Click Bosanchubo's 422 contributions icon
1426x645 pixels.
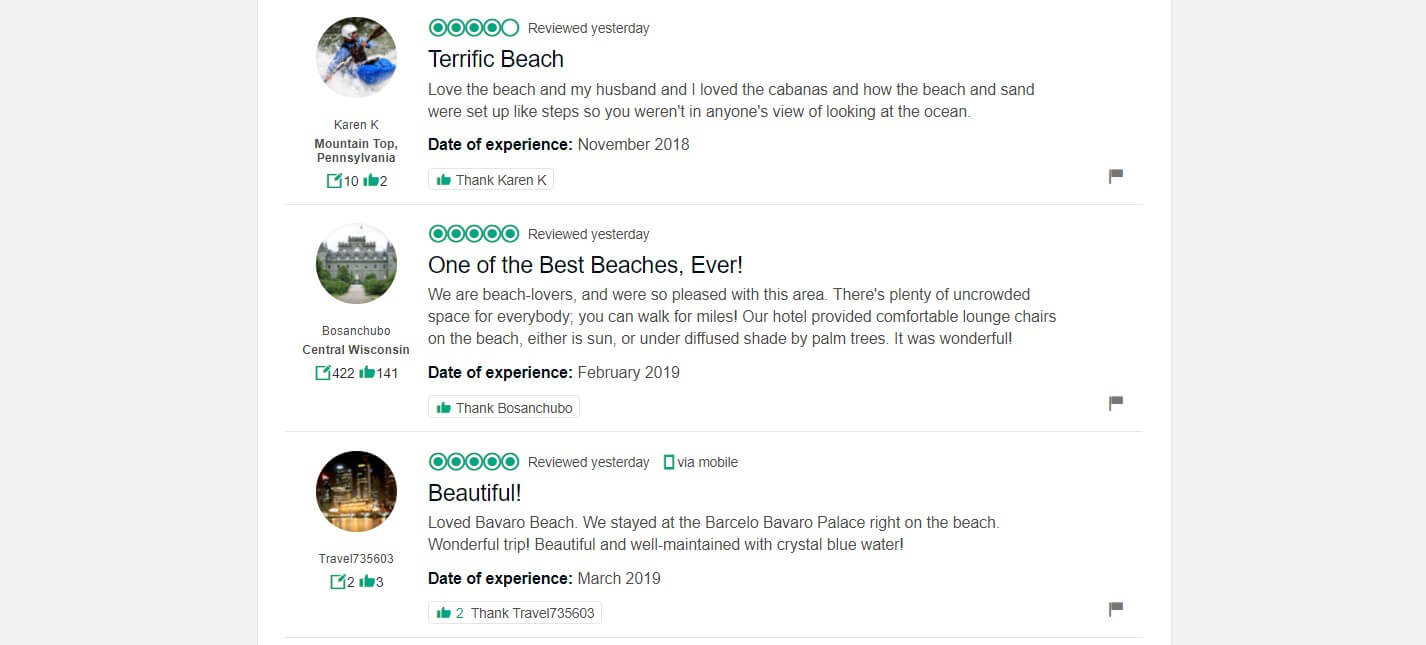click(323, 373)
